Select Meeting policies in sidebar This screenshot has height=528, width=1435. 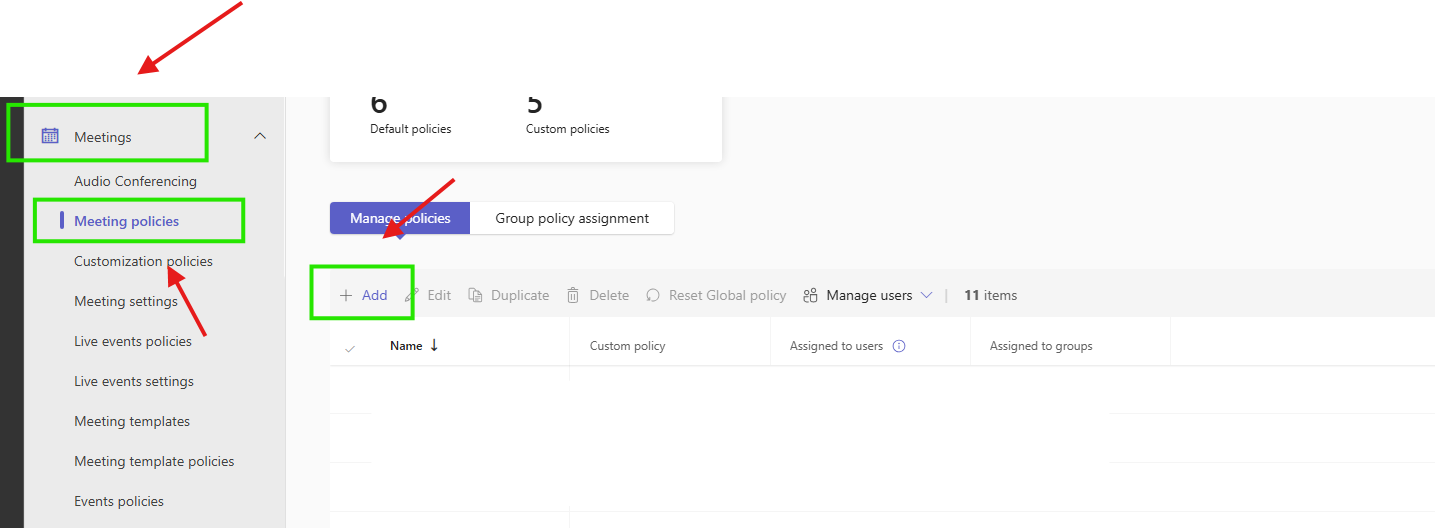(x=126, y=221)
